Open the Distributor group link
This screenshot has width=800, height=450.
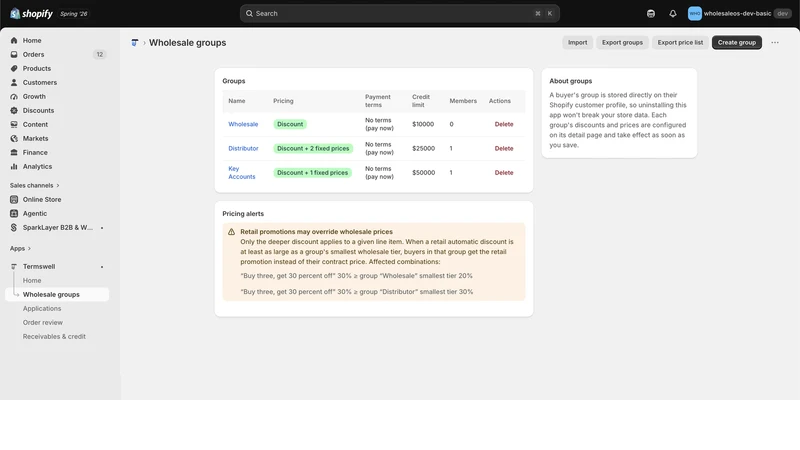click(243, 148)
